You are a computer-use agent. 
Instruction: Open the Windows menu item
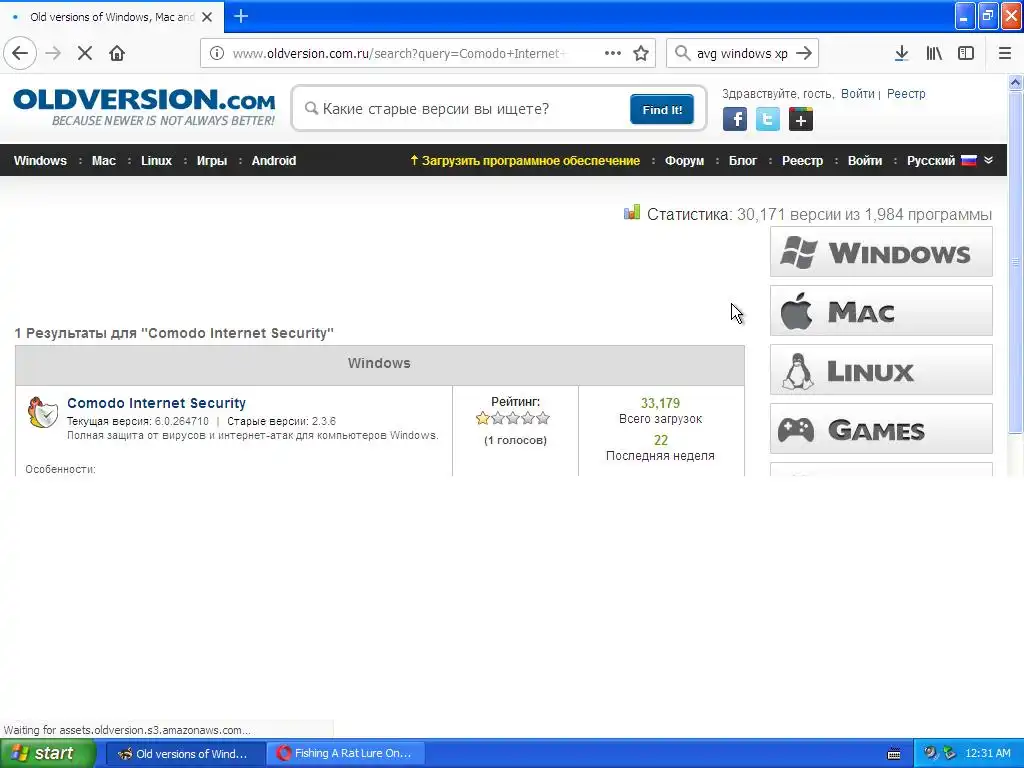coord(40,161)
